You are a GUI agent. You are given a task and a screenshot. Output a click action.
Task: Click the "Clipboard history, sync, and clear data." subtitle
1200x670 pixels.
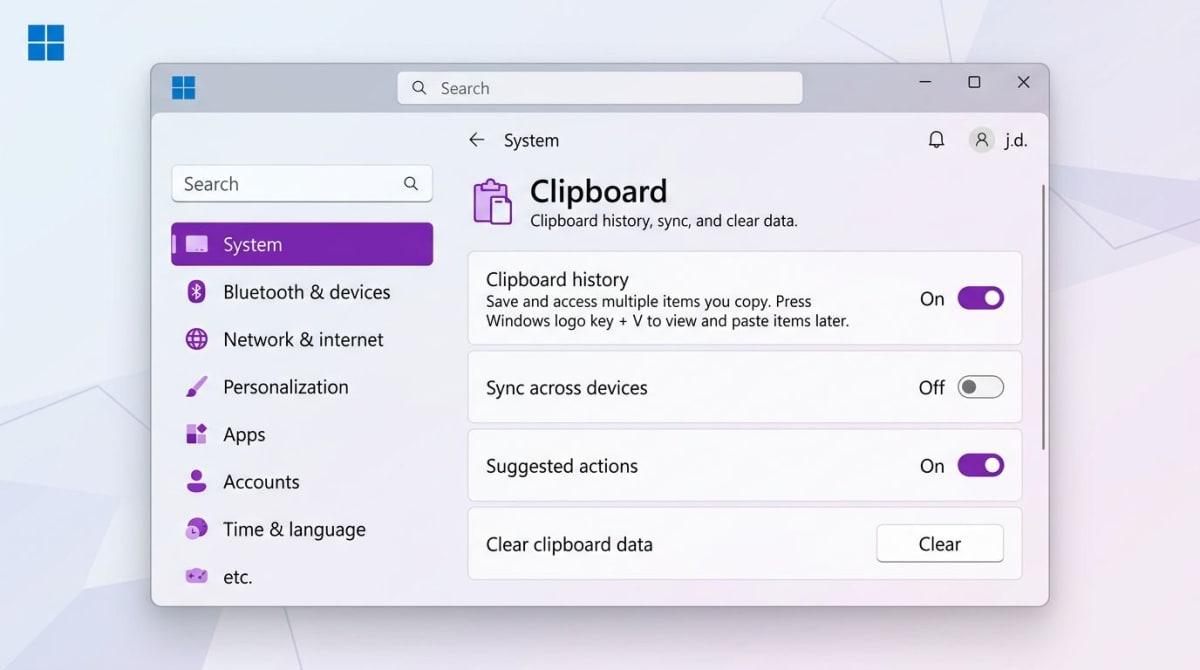pos(664,221)
